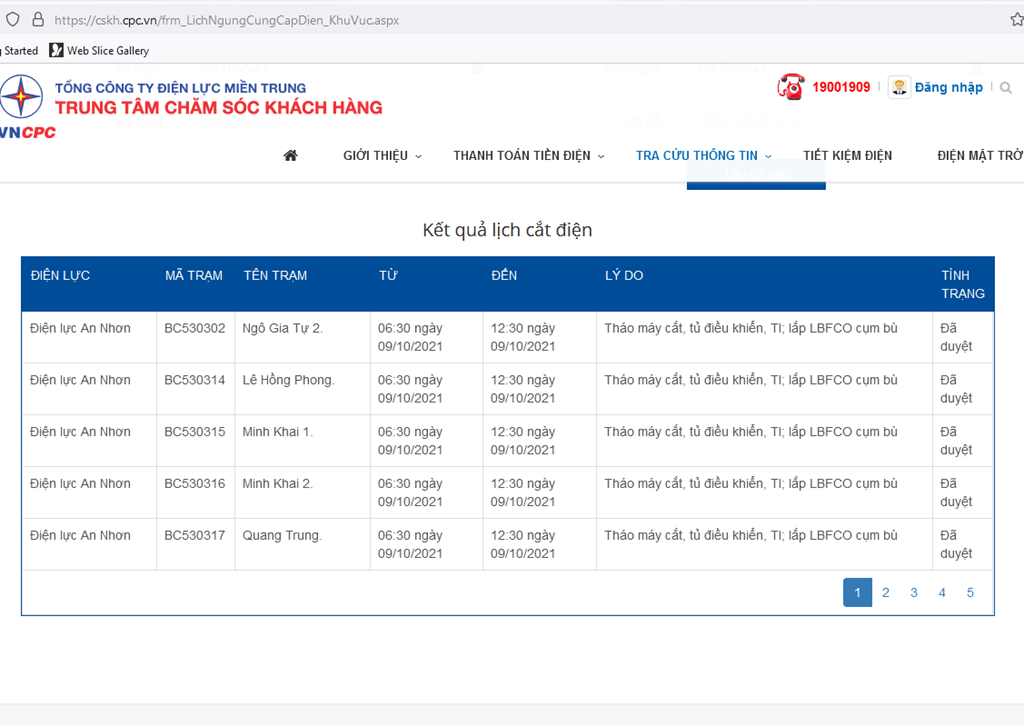Click the shield icon in address bar

point(13,19)
